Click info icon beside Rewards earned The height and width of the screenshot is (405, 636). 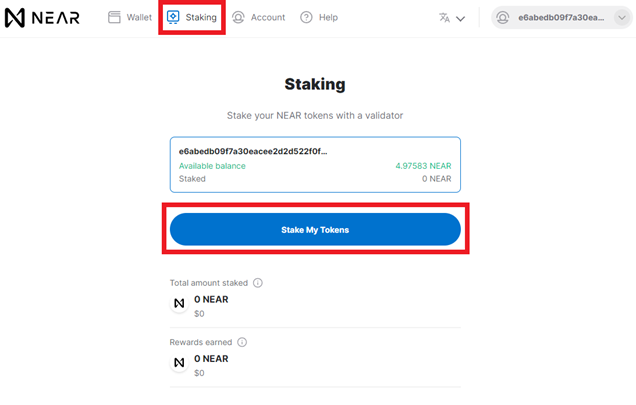point(242,342)
